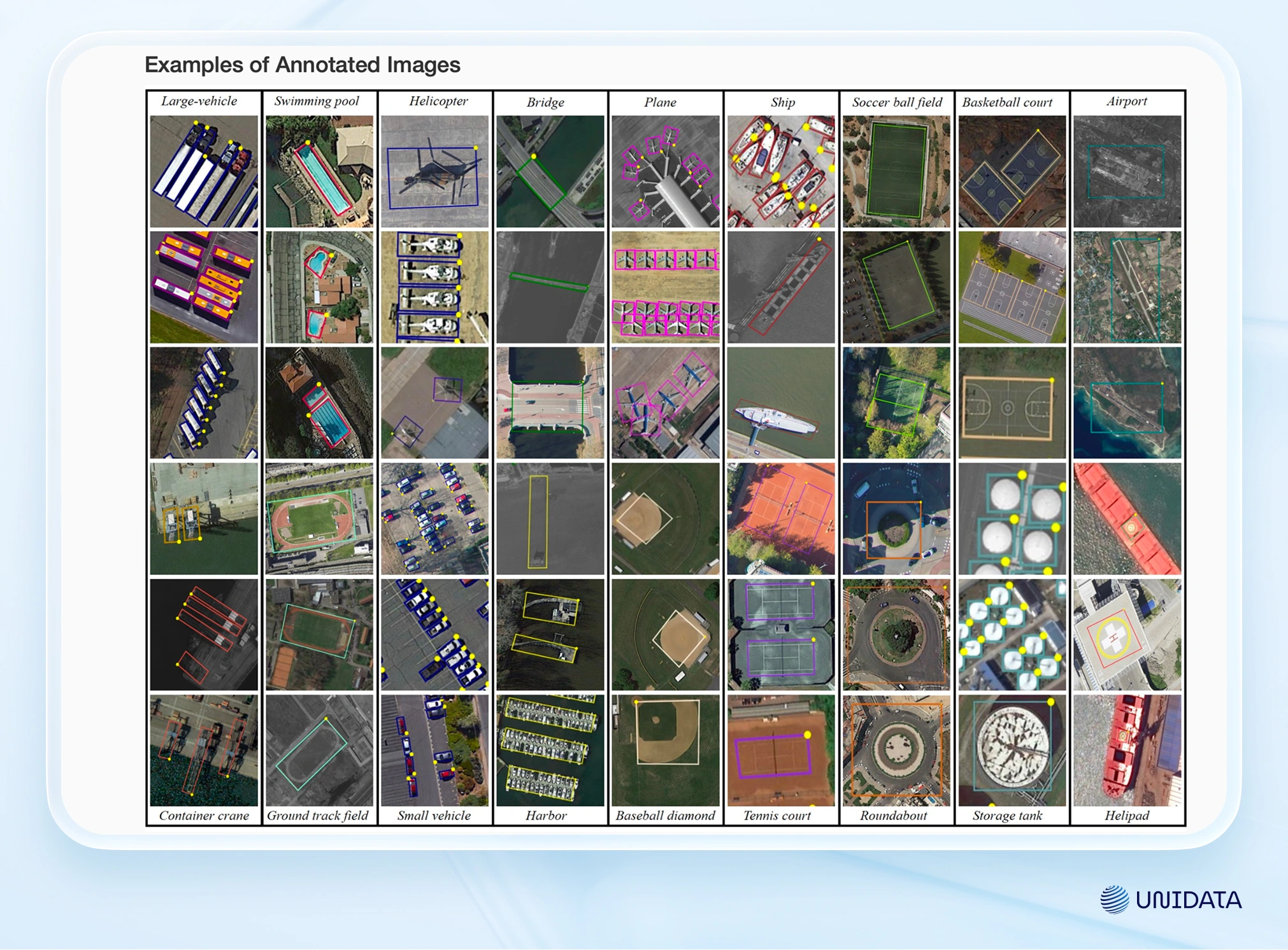Screen dimensions: 1288x950
Task: Open the white yacht ship thumbnail
Action: [781, 403]
